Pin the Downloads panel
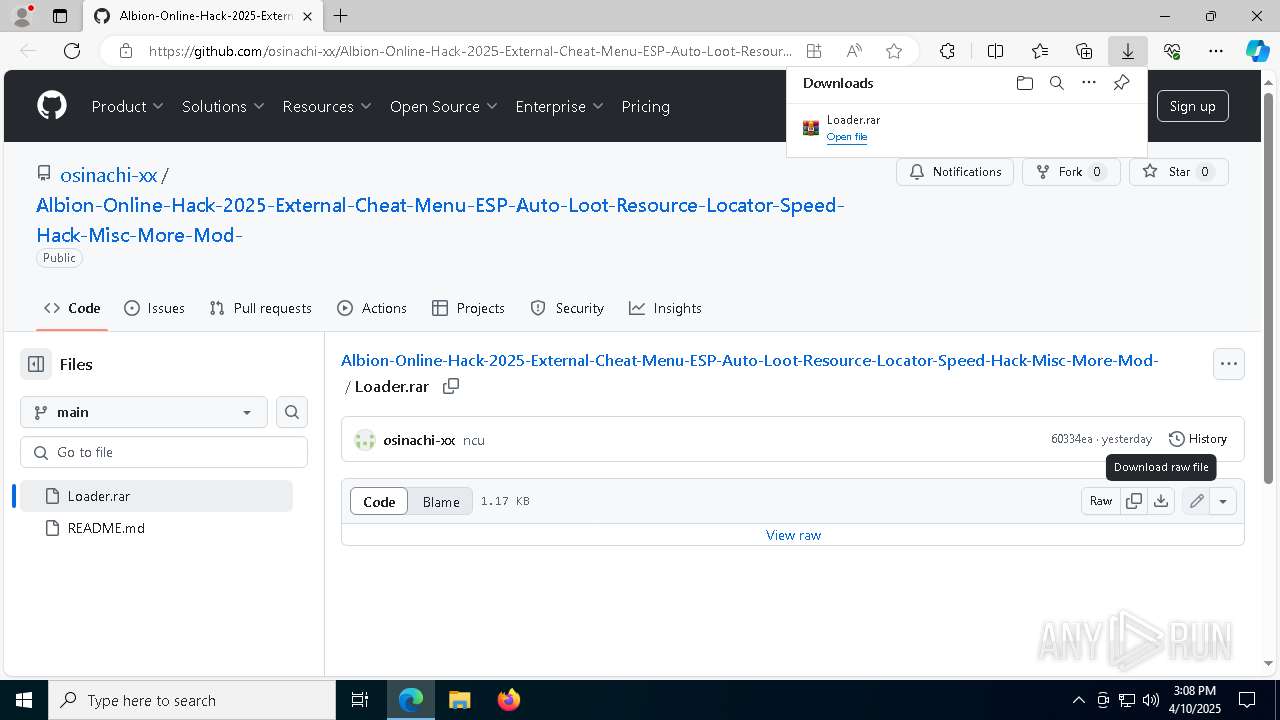1280x720 pixels. (1121, 83)
